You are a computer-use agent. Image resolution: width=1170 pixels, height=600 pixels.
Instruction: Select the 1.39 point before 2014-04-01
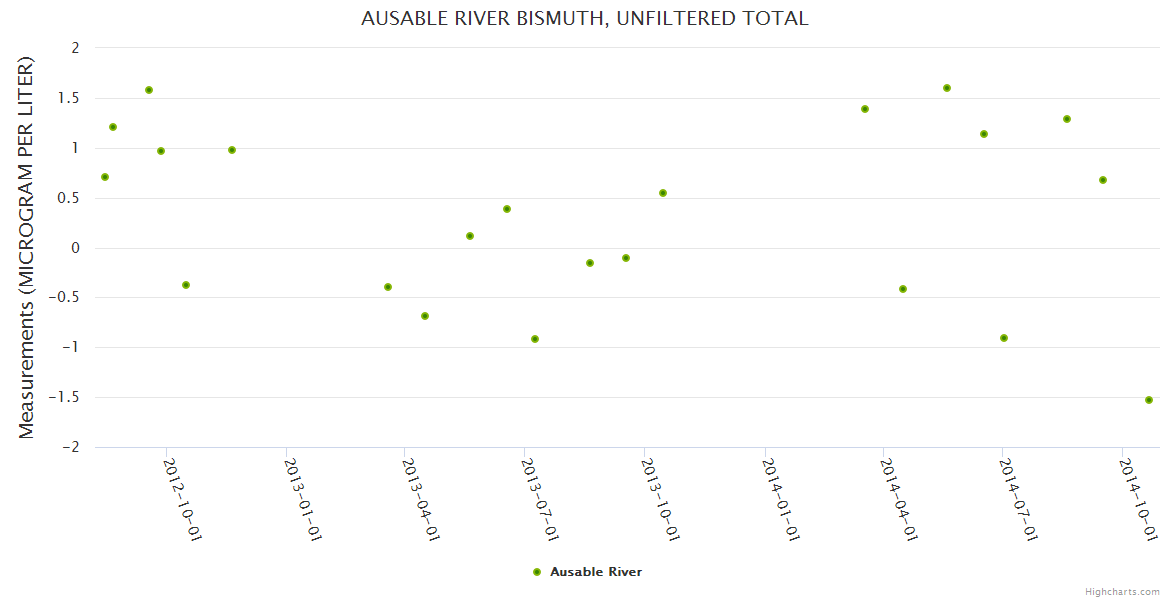pyautogui.click(x=865, y=109)
